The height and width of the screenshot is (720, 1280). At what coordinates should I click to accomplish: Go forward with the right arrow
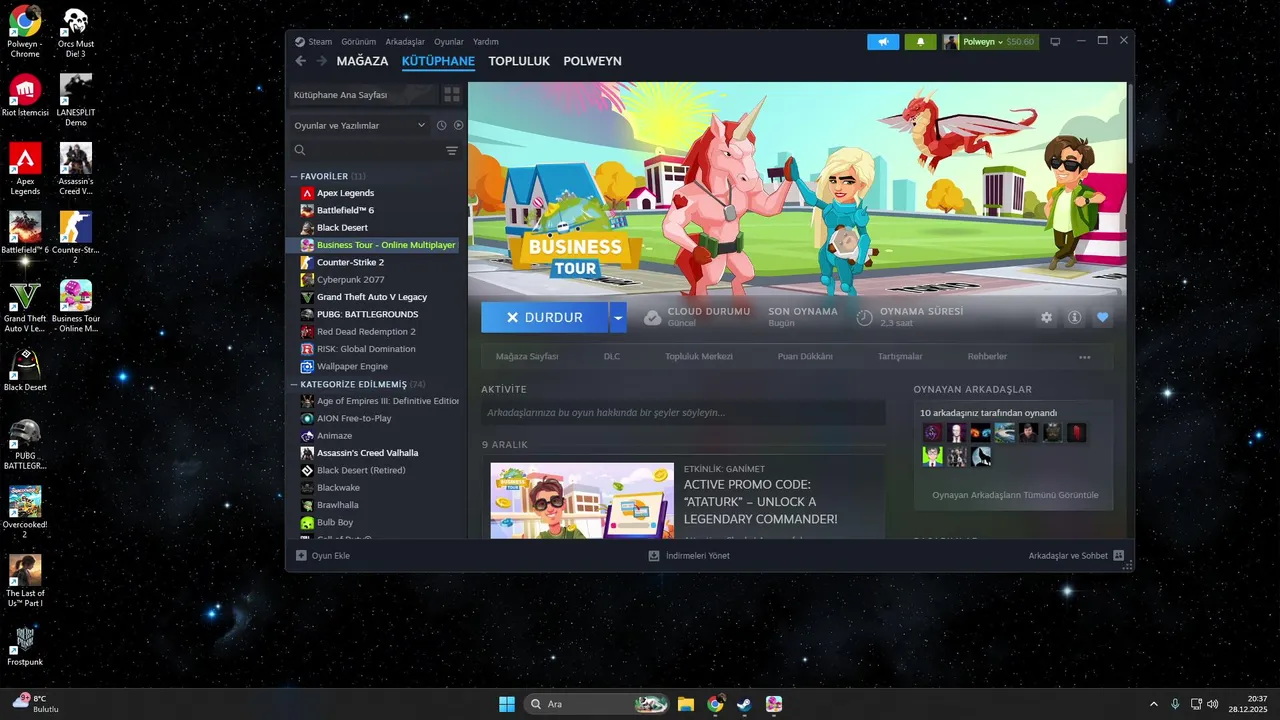point(321,61)
